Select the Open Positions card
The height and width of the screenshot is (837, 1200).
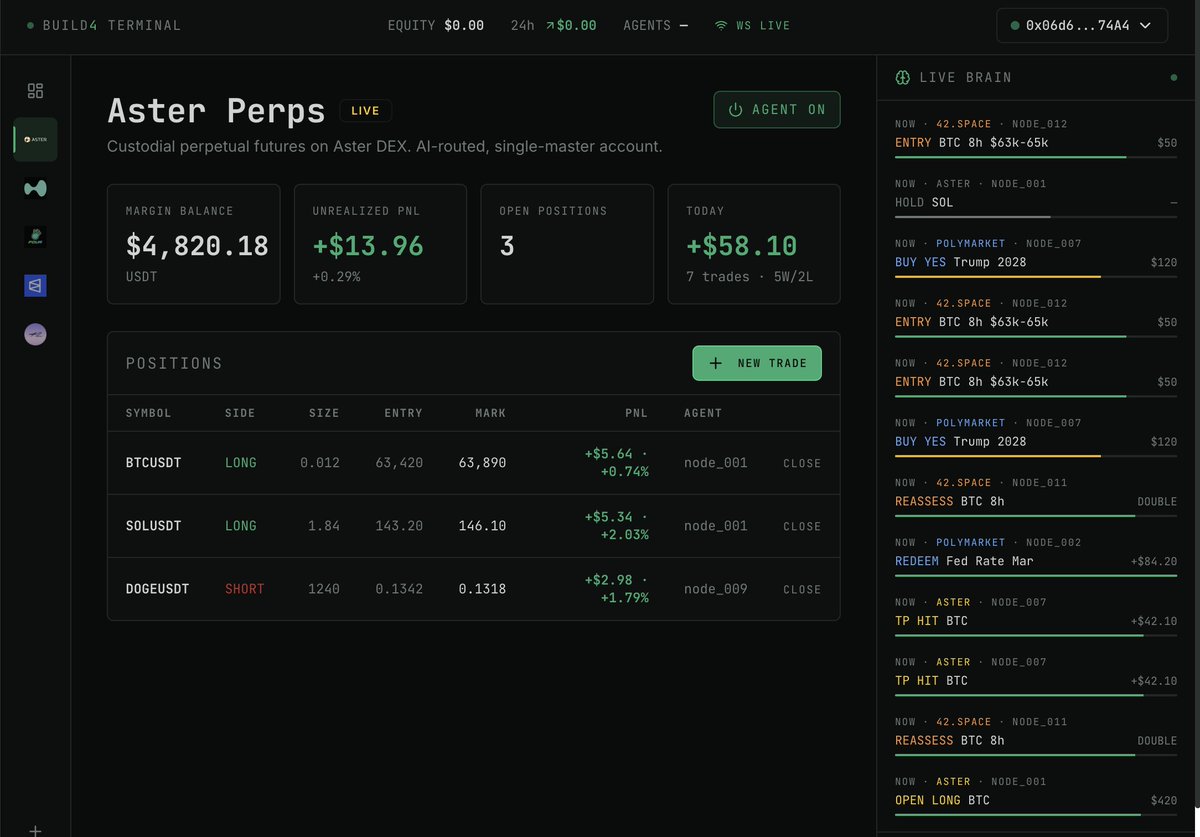[x=567, y=244]
